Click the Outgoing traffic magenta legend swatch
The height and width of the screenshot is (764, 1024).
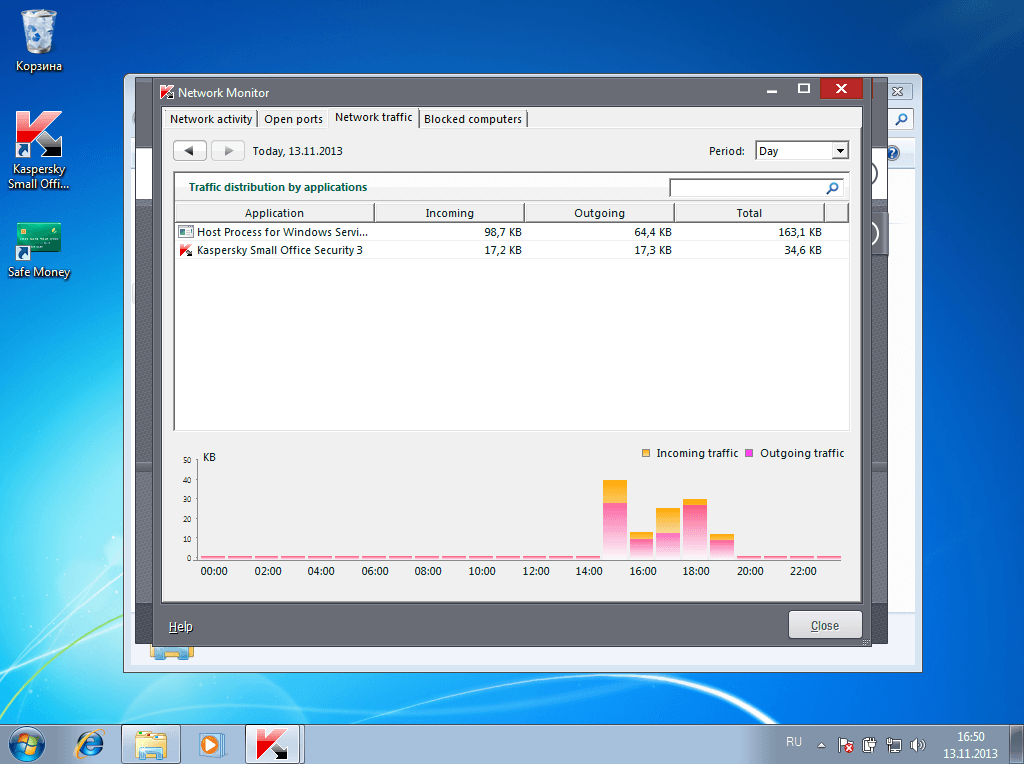pyautogui.click(x=749, y=453)
